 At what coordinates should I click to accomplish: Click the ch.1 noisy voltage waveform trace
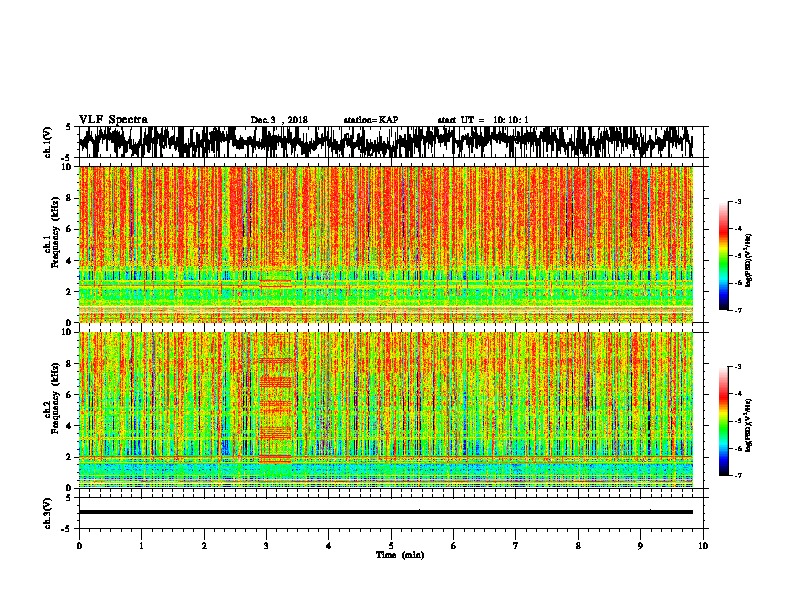[x=386, y=142]
